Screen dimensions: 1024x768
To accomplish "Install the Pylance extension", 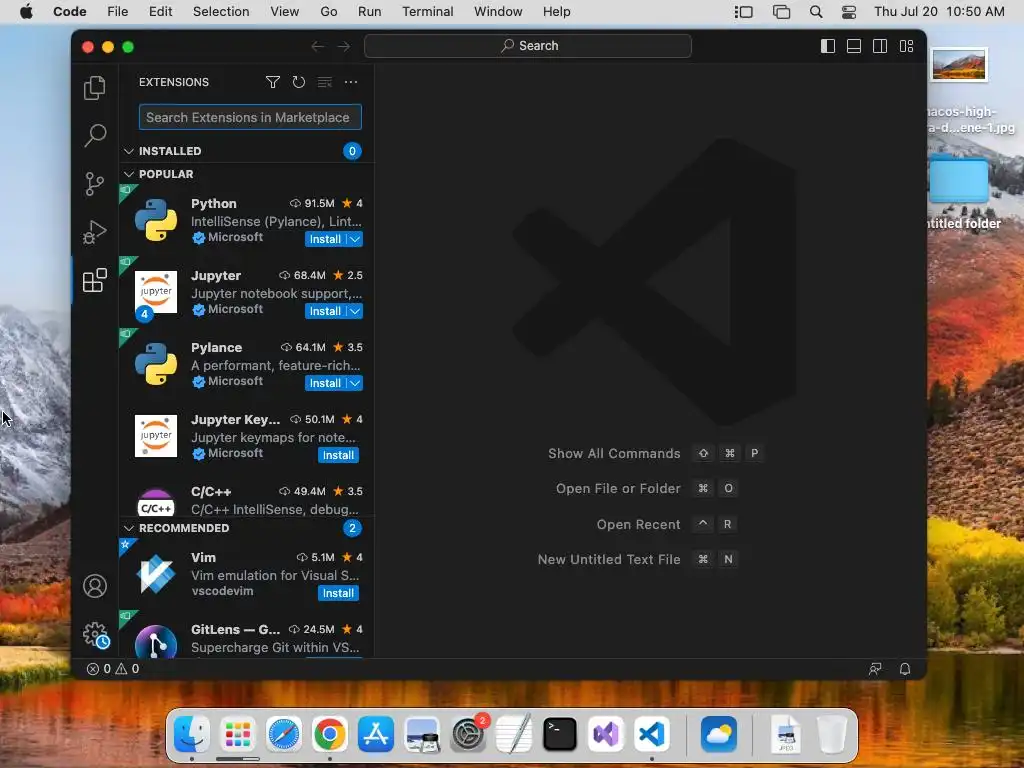I will (x=325, y=383).
